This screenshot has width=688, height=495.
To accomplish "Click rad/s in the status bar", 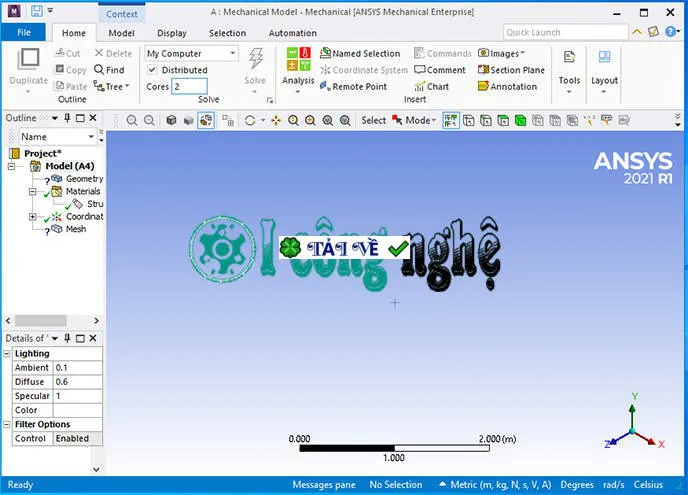I will (x=613, y=485).
